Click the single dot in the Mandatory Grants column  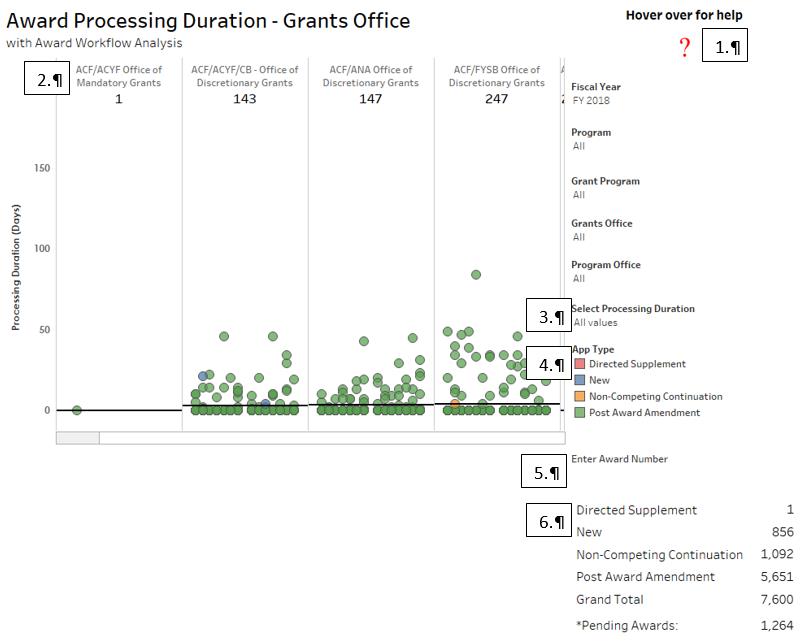tap(77, 410)
